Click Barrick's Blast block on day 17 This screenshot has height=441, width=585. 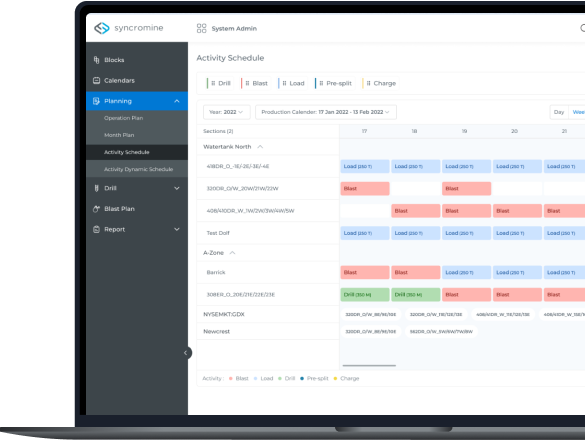(365, 272)
